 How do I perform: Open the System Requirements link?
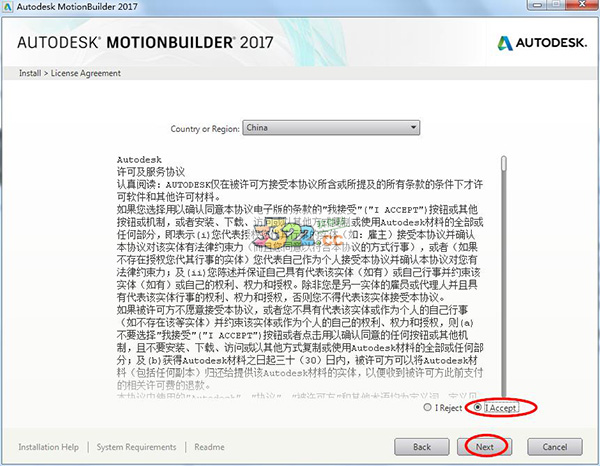point(136,447)
